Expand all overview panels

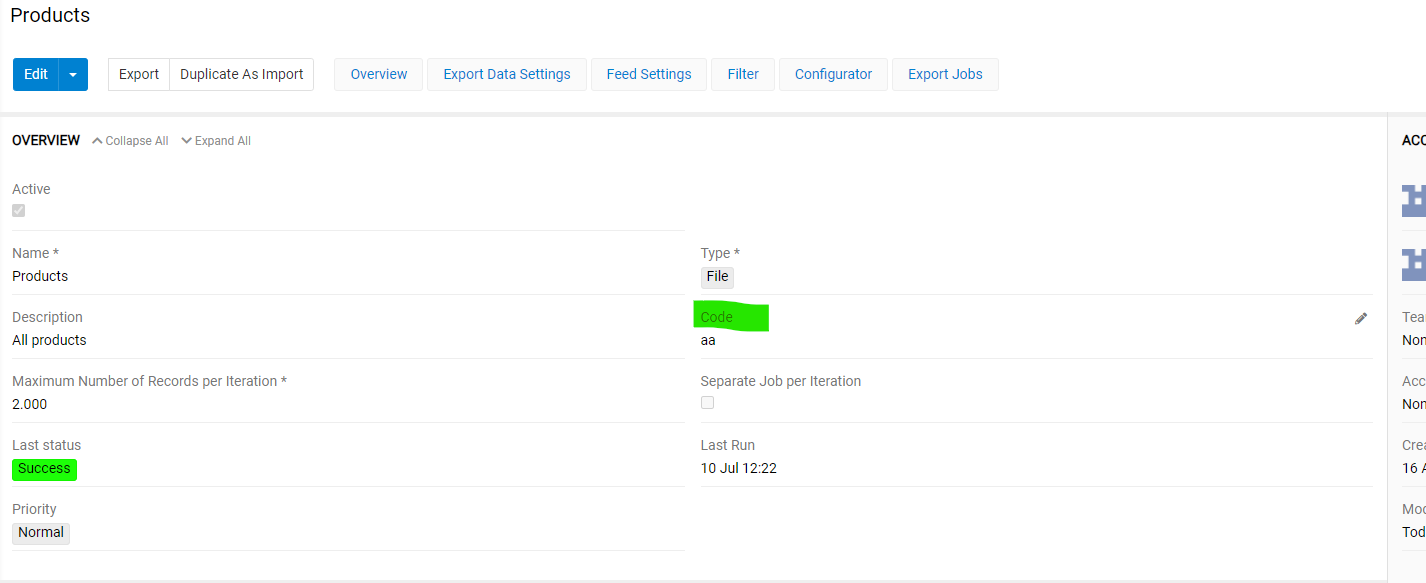click(216, 141)
